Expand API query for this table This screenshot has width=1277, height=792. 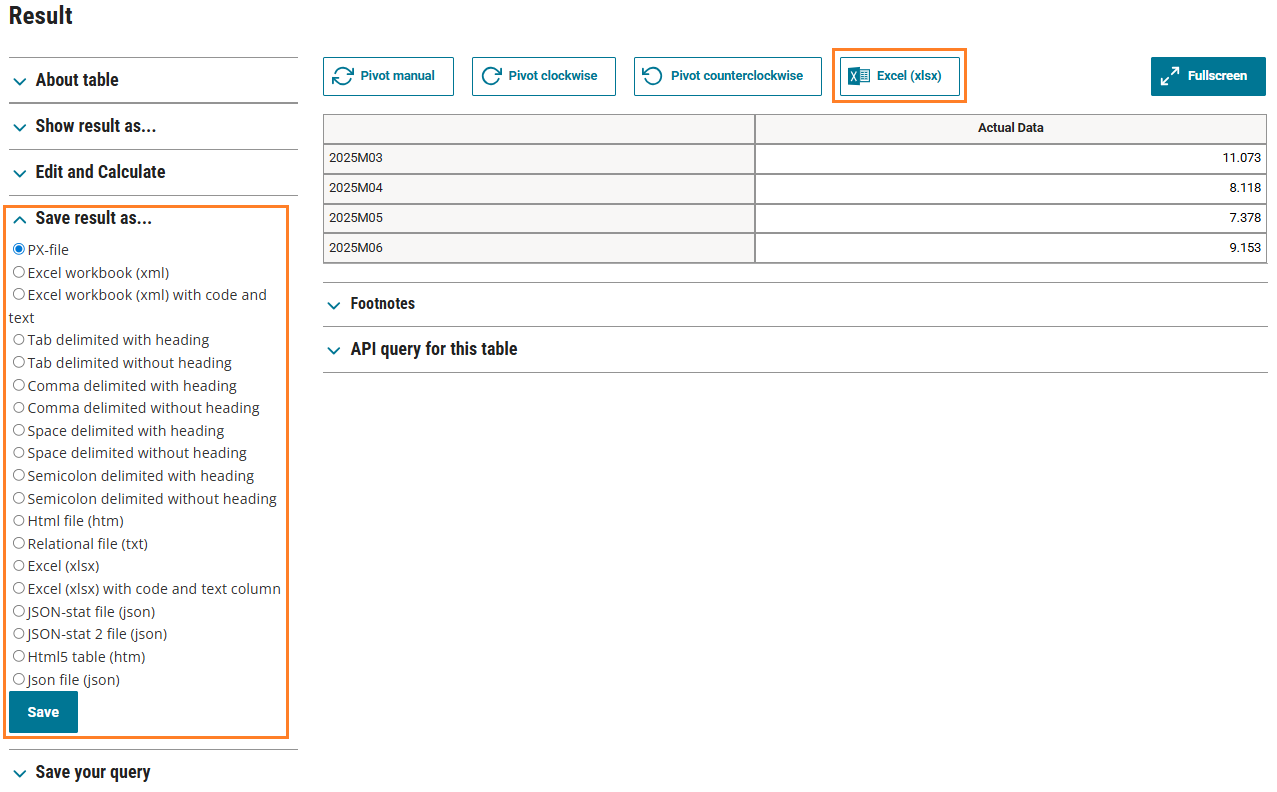pyautogui.click(x=433, y=349)
